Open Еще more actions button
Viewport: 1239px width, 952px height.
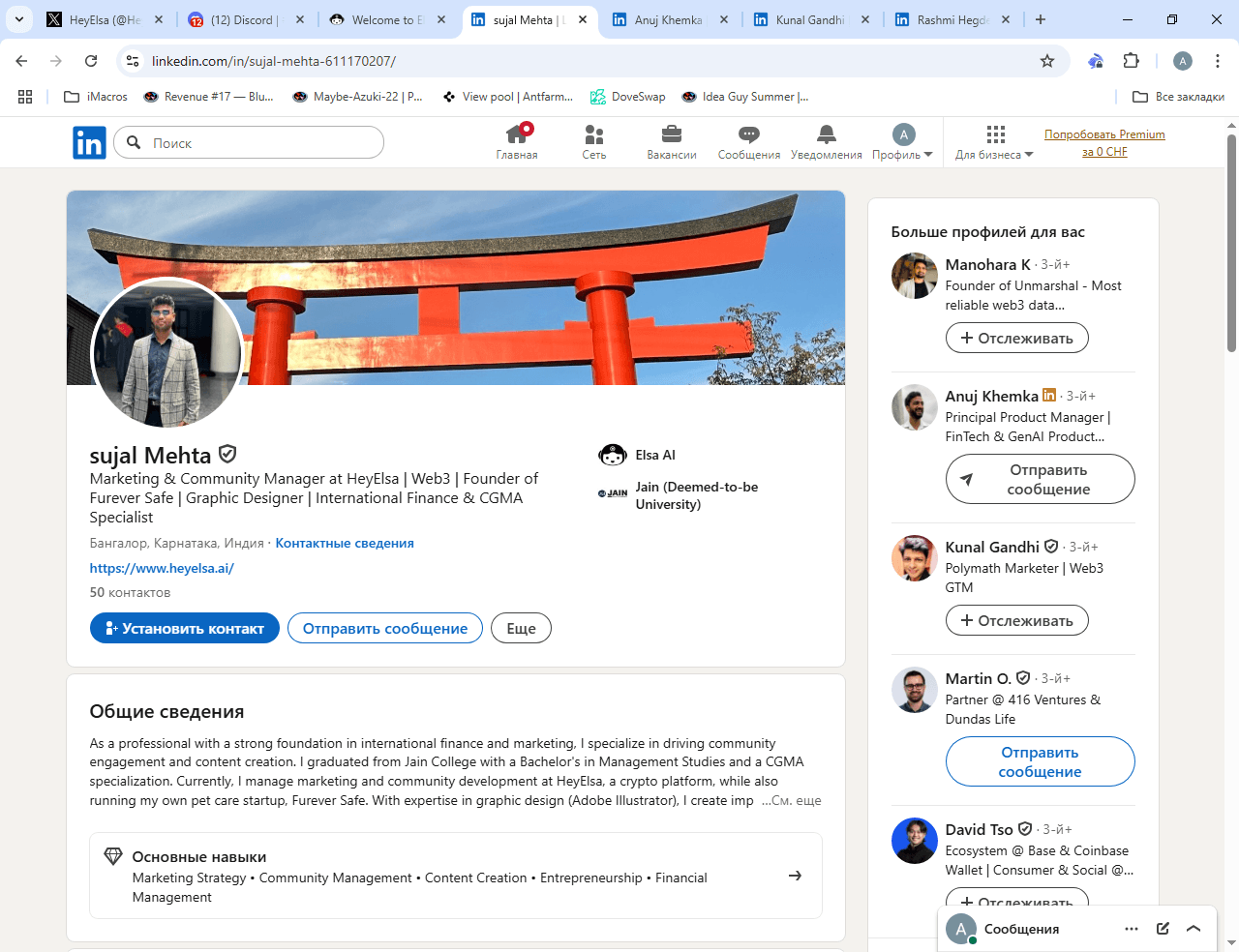[521, 628]
